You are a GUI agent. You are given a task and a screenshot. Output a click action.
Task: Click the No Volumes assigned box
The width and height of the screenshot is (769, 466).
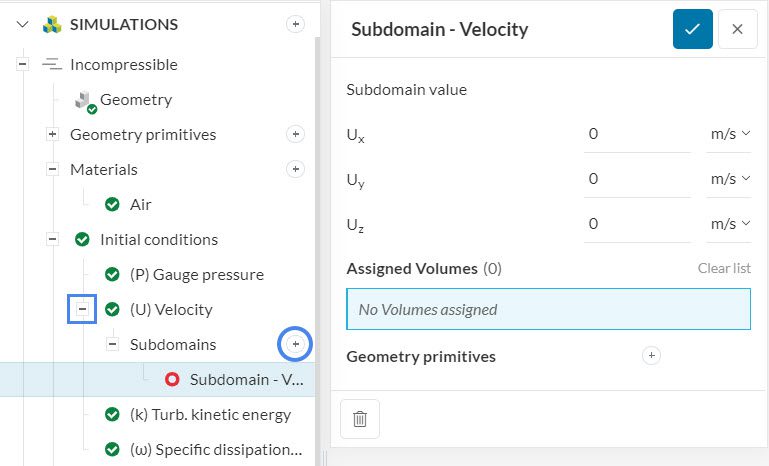click(548, 309)
